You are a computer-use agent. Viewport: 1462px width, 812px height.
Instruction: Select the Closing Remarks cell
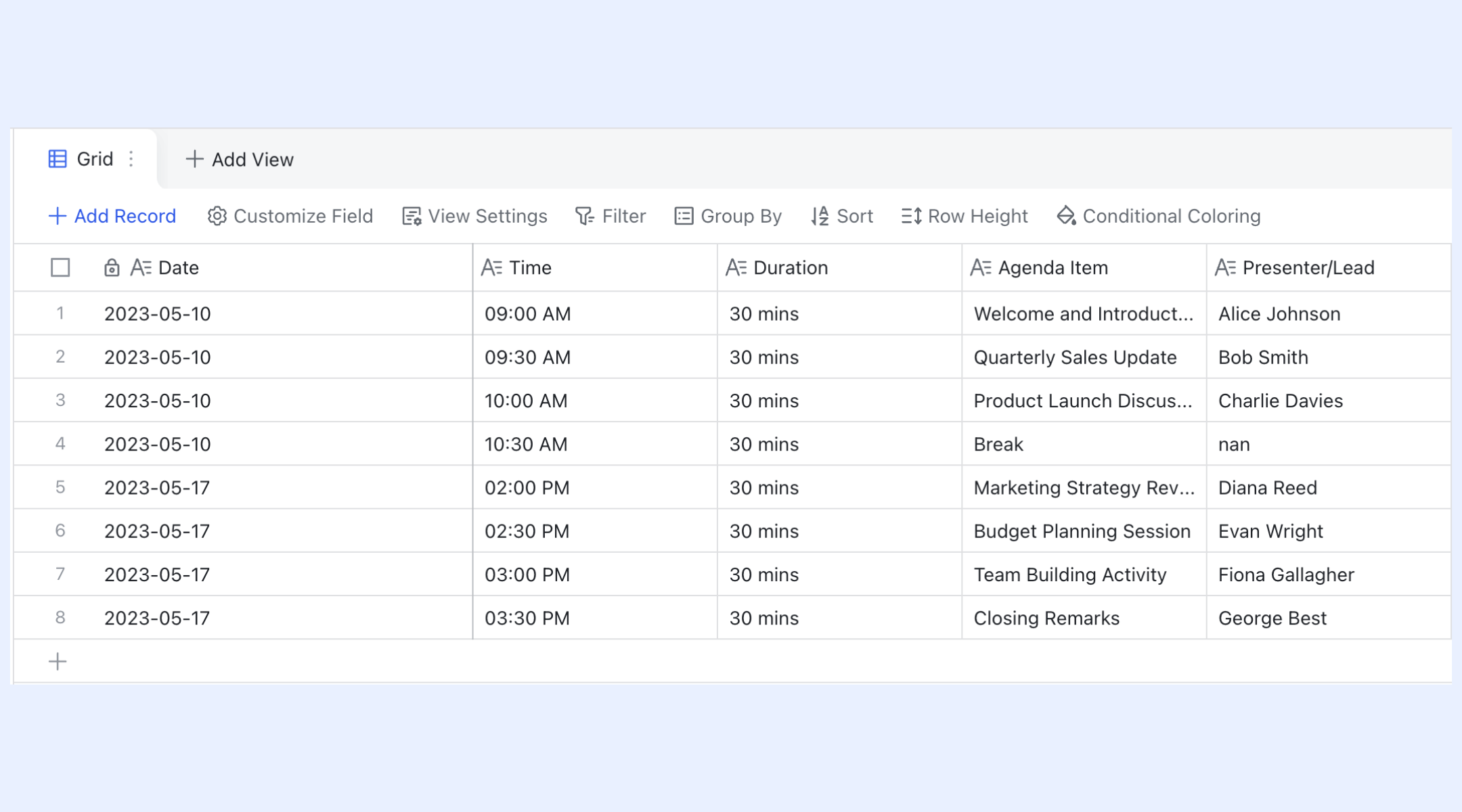tap(1084, 618)
